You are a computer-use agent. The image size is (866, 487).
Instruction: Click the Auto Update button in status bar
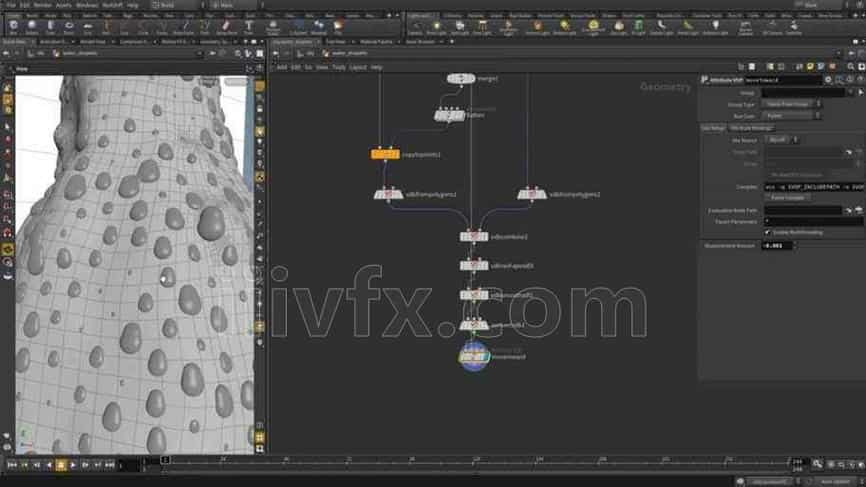[835, 482]
